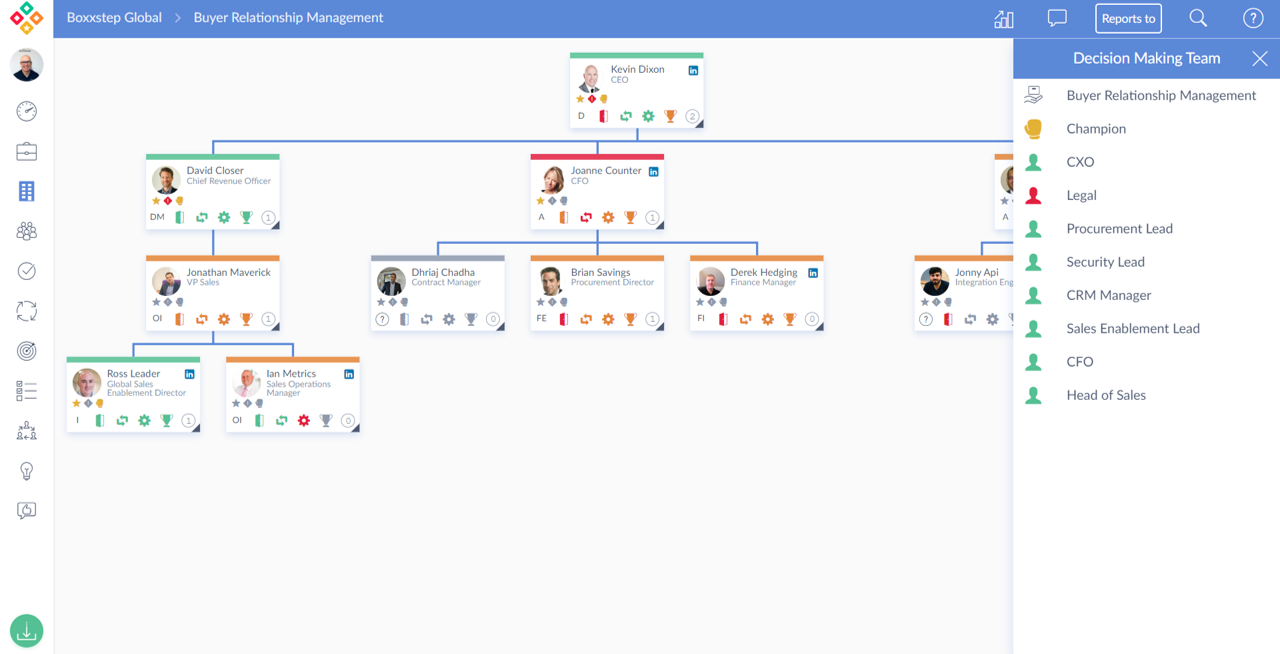Expand Jonathan Maverick card corner triangle
1280x654 pixels.
pyautogui.click(x=275, y=327)
